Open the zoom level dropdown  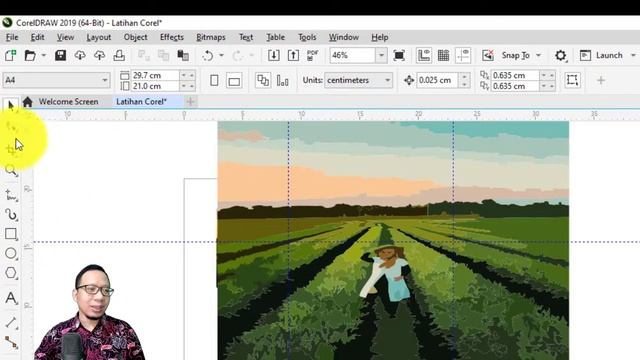click(381, 55)
